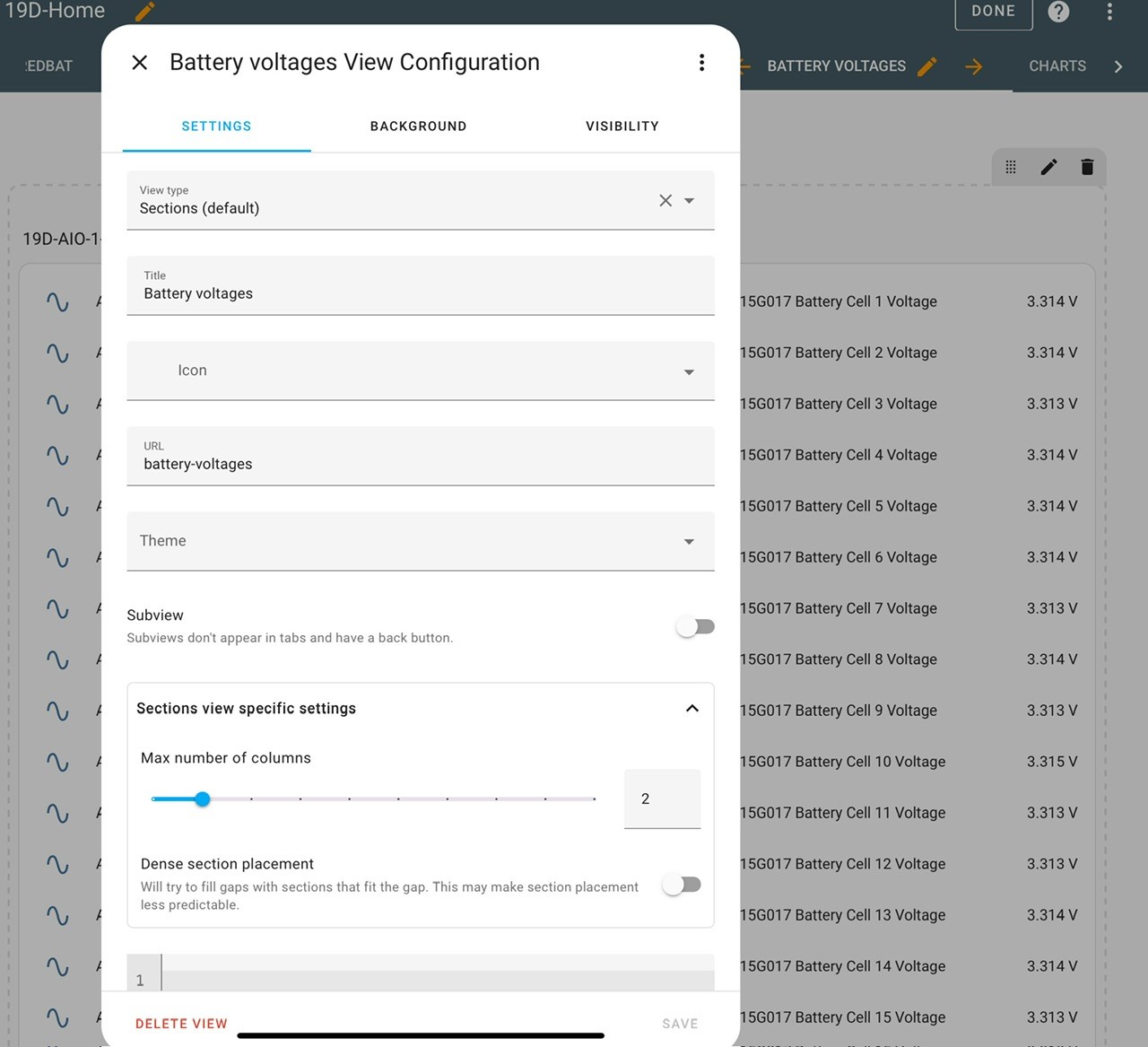This screenshot has height=1047, width=1148.
Task: Open the dialog's three-dot overflow menu
Action: 701,62
